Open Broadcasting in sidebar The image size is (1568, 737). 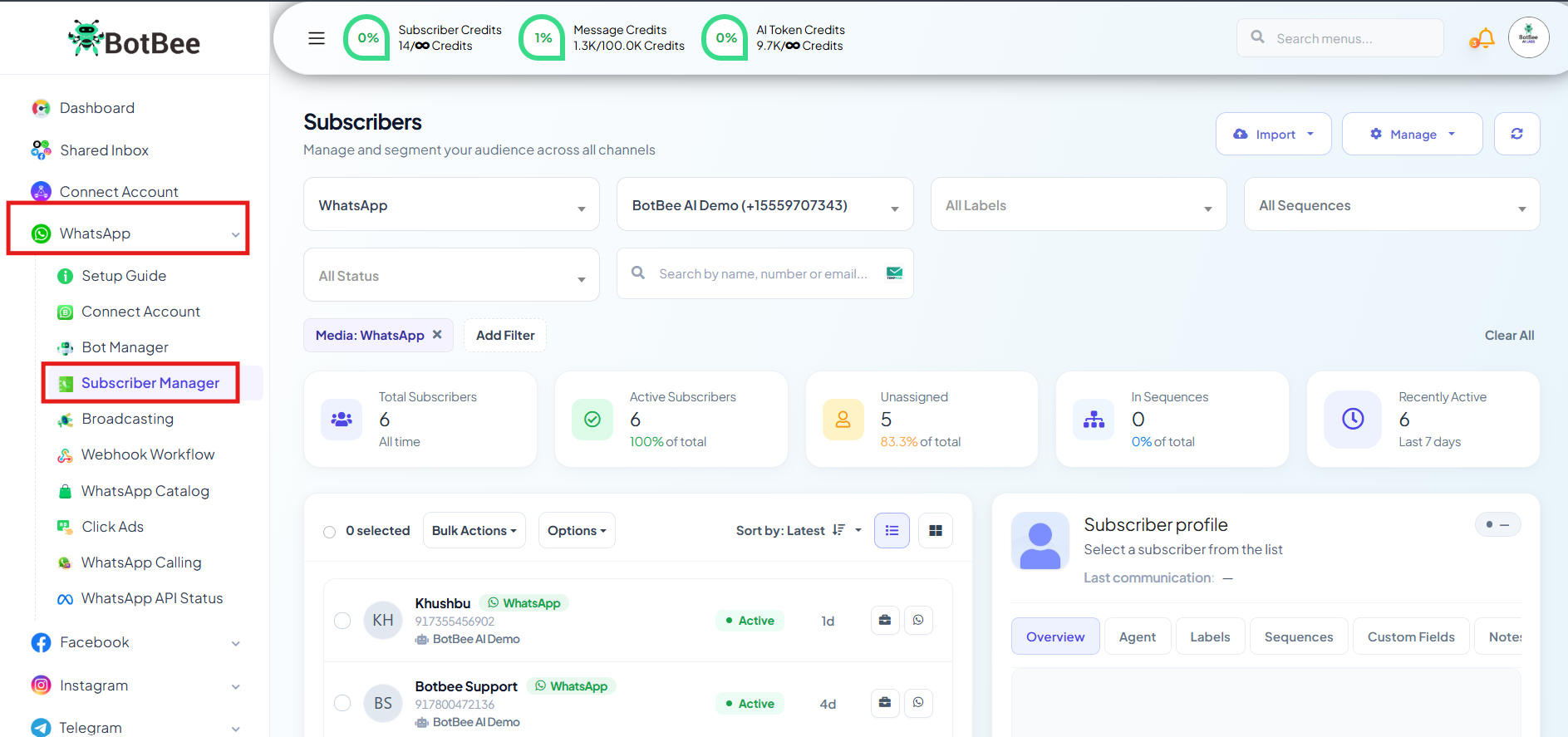[116, 419]
